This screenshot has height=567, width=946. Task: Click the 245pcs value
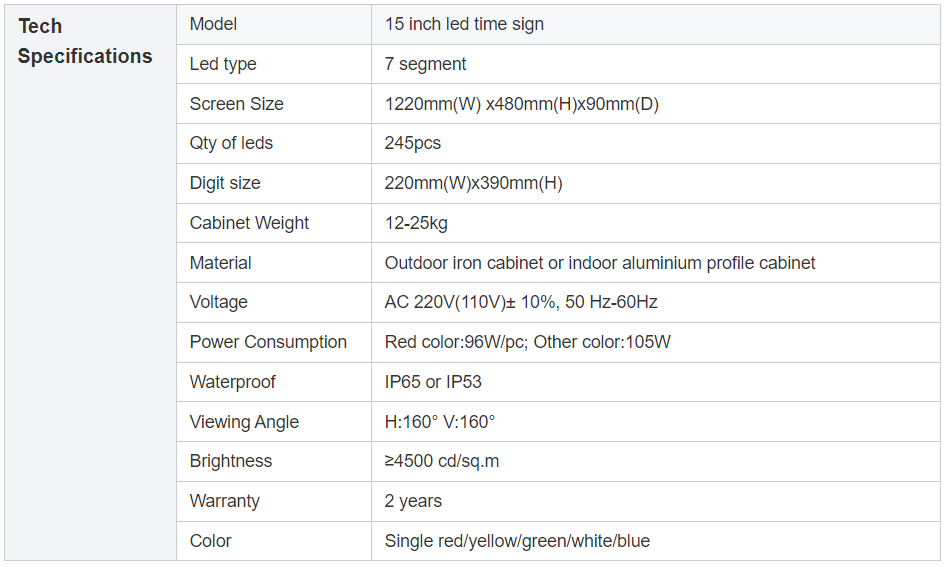(x=412, y=143)
